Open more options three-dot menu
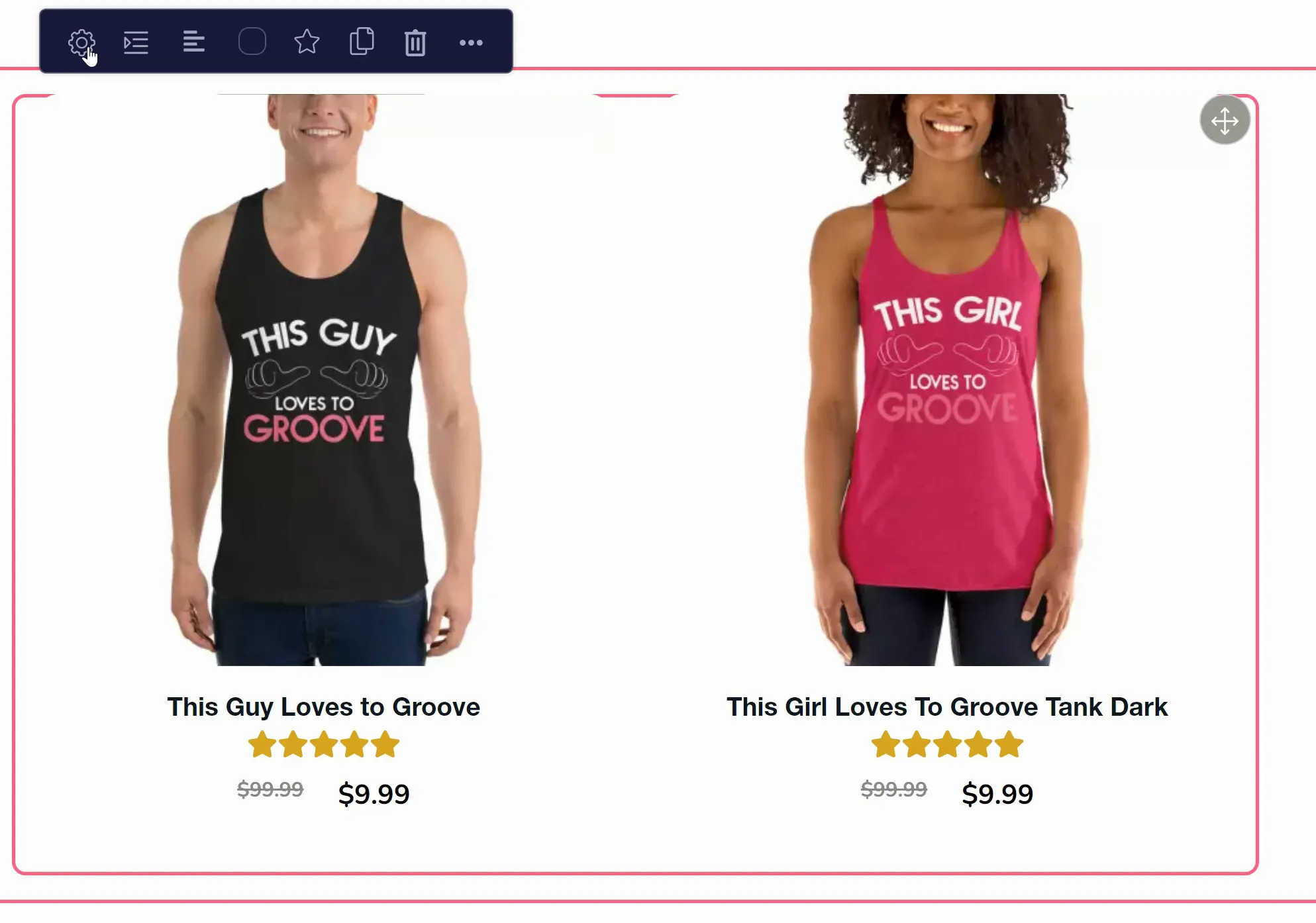The height and width of the screenshot is (923, 1316). (x=471, y=43)
